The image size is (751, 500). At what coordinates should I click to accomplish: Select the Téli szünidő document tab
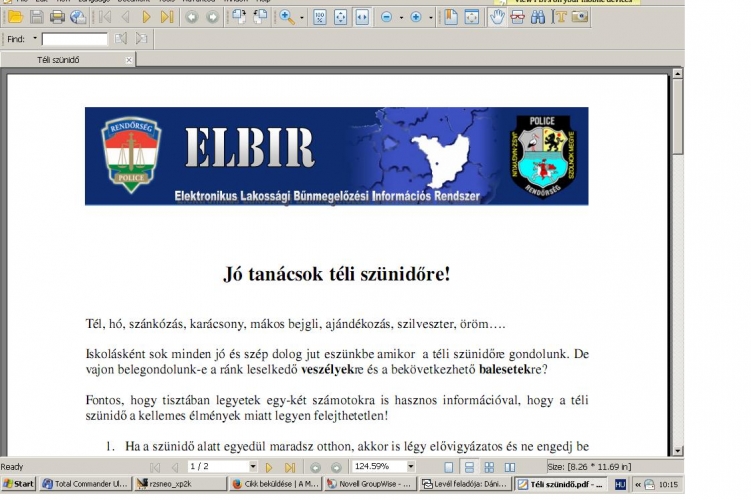coord(60,60)
